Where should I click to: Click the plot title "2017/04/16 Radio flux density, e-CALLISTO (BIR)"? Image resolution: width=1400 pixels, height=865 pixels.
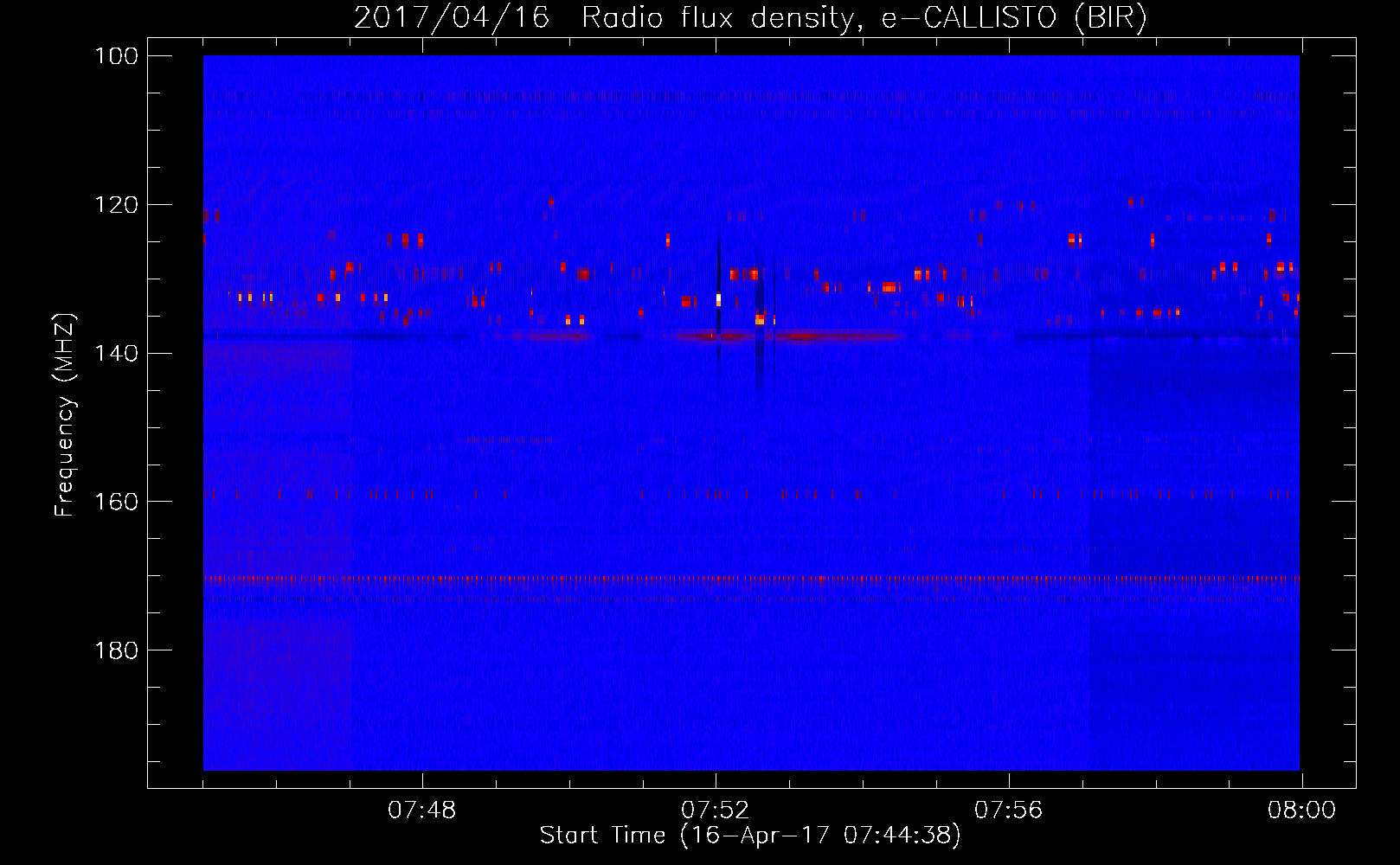click(750, 18)
